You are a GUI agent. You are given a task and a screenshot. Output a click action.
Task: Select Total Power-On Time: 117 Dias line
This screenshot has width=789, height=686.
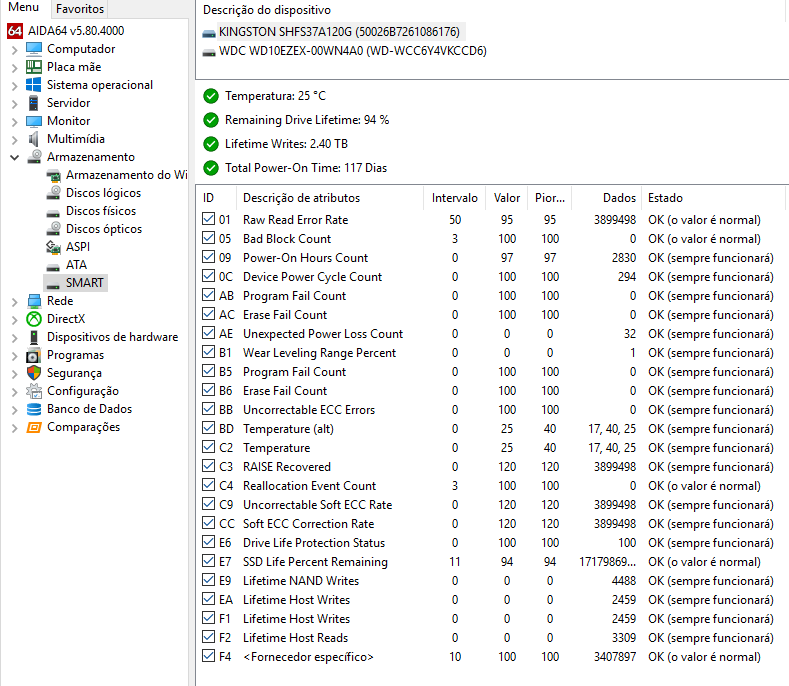[x=306, y=168]
